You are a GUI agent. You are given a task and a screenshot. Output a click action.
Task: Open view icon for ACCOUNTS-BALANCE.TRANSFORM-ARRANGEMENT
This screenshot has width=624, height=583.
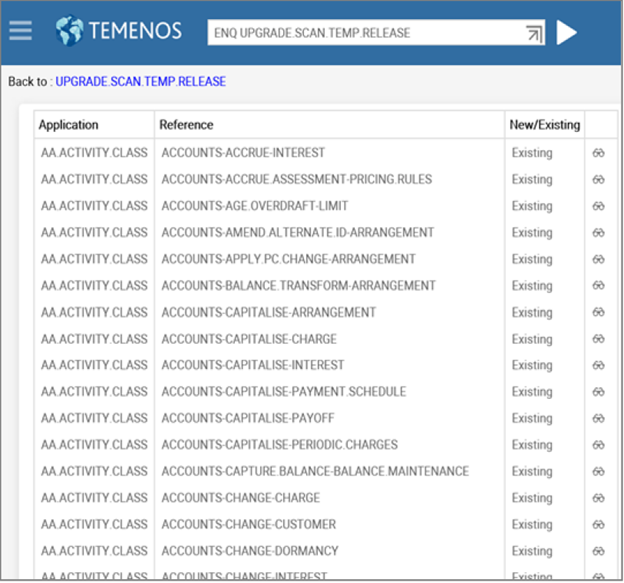[599, 286]
